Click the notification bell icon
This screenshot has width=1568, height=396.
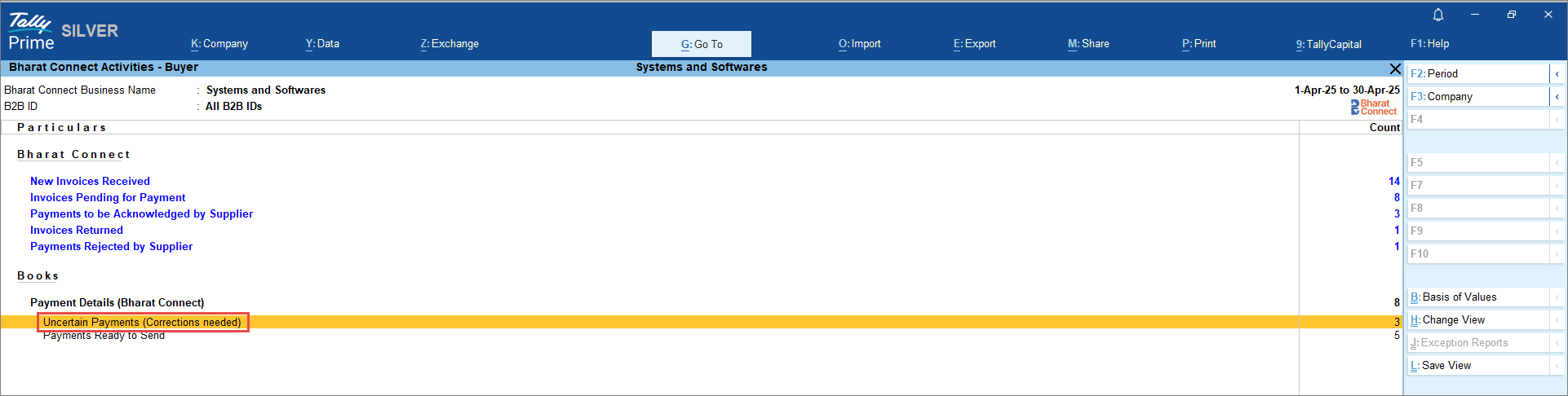tap(1438, 15)
